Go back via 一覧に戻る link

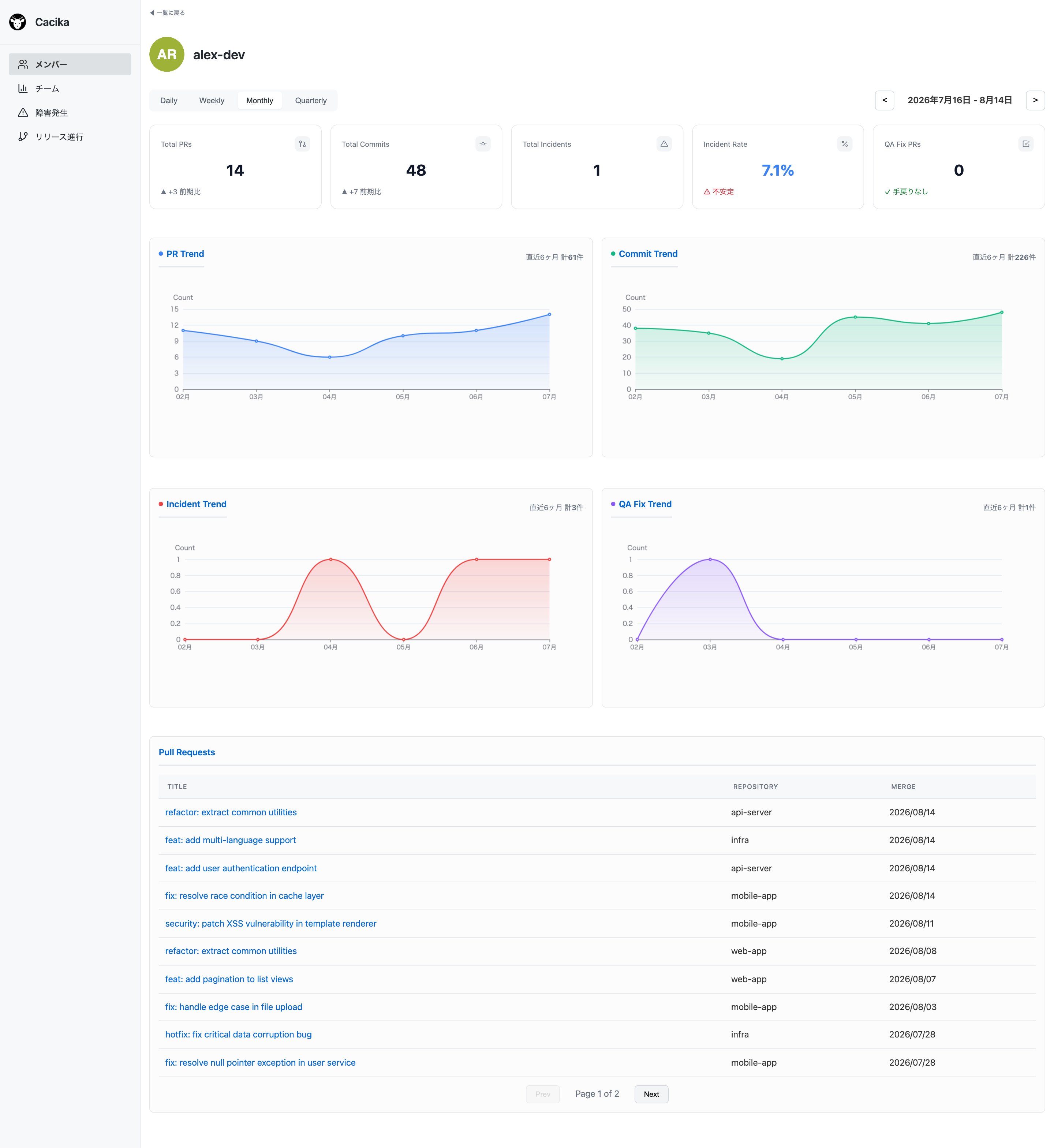pos(167,12)
